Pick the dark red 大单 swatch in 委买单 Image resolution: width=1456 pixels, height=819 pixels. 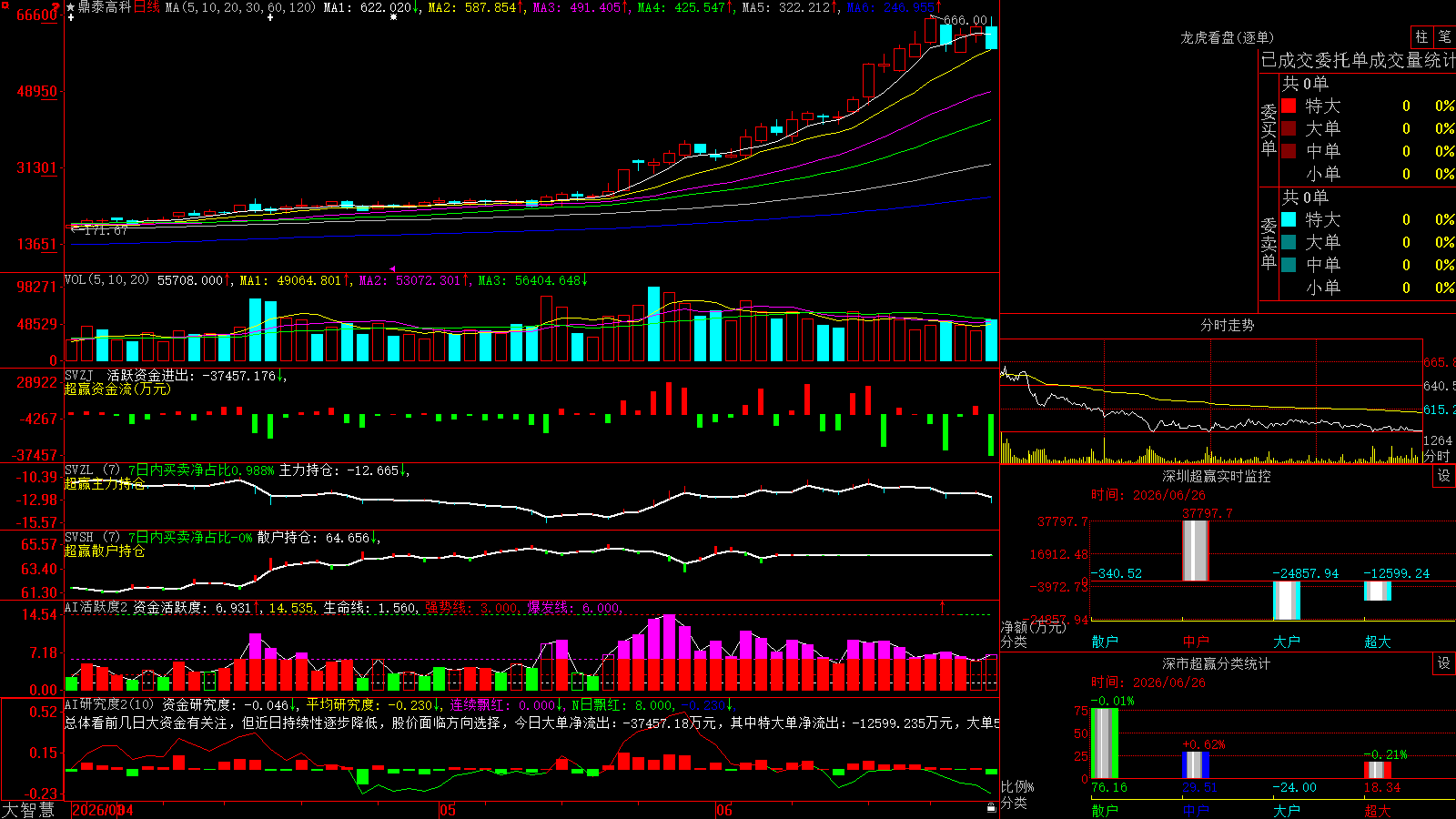point(1289,128)
